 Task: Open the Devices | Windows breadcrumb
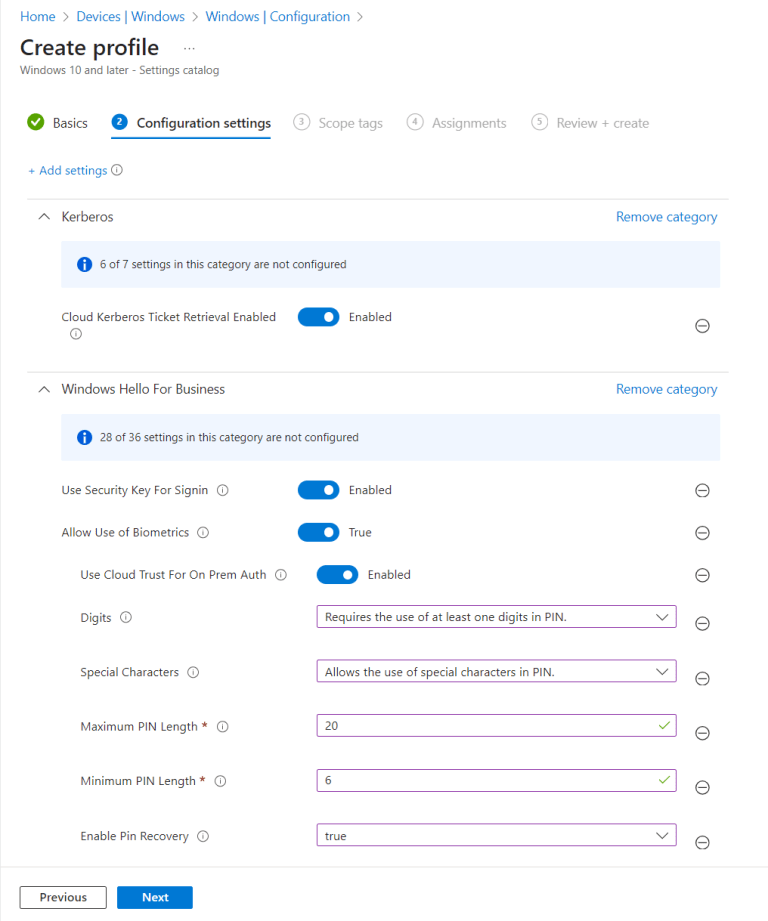click(x=132, y=17)
